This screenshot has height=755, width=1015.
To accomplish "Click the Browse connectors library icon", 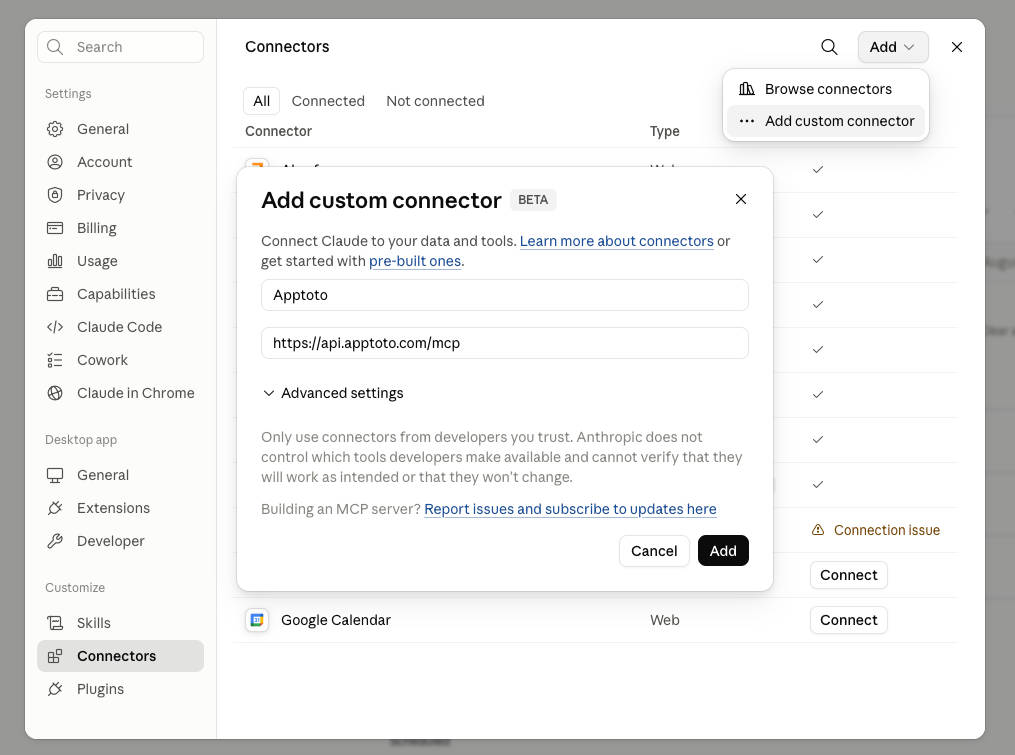I will tap(746, 89).
